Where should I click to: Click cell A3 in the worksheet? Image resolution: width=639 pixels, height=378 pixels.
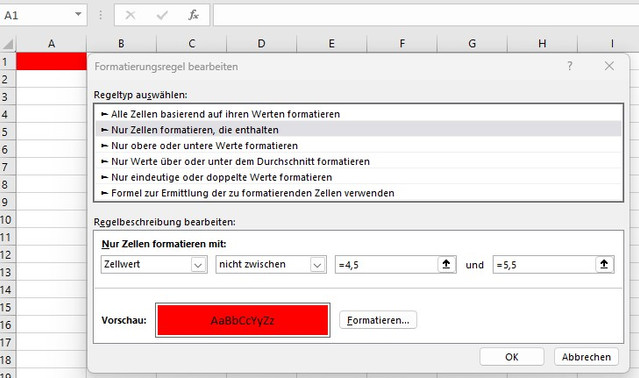click(x=51, y=97)
